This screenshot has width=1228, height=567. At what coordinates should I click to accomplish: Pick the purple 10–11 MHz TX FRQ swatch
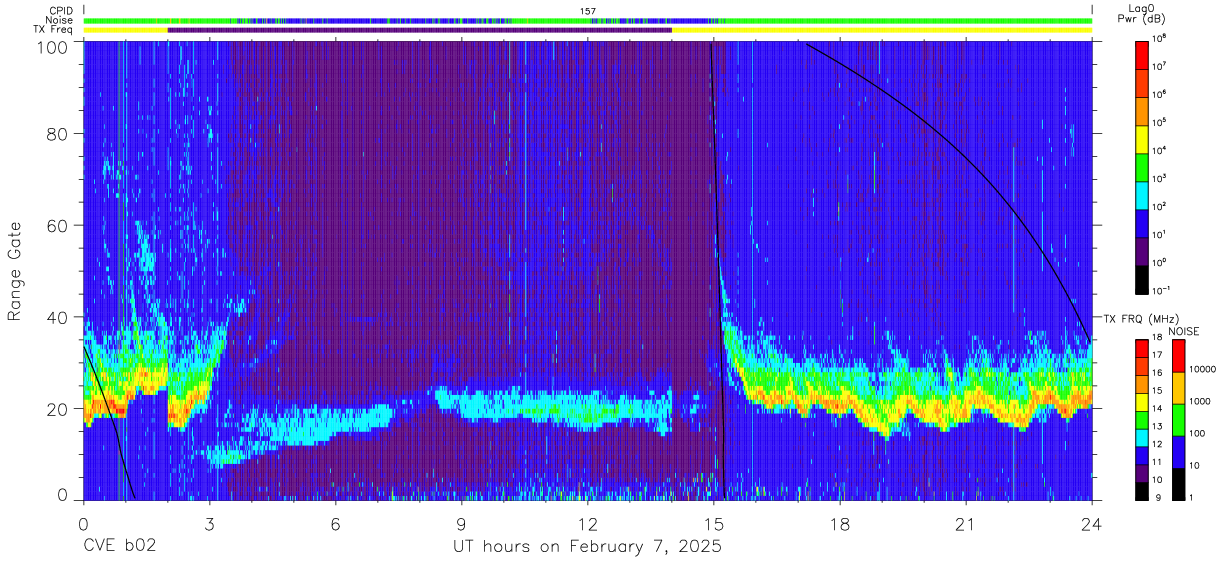(x=1142, y=472)
